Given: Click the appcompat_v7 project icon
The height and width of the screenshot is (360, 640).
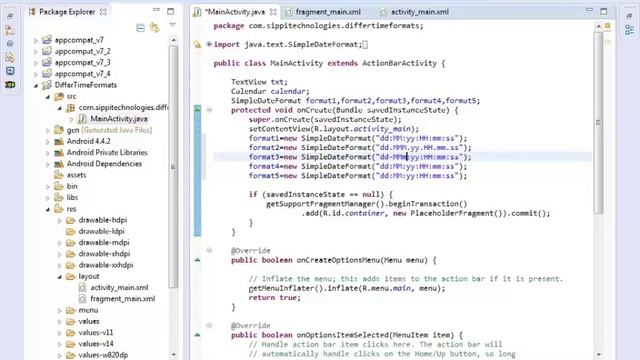Looking at the screenshot, I should point(47,40).
